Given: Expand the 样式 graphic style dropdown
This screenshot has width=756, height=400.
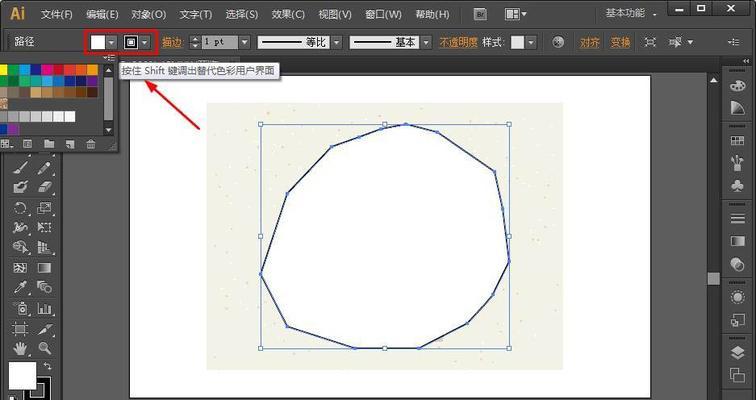Looking at the screenshot, I should click(x=531, y=43).
